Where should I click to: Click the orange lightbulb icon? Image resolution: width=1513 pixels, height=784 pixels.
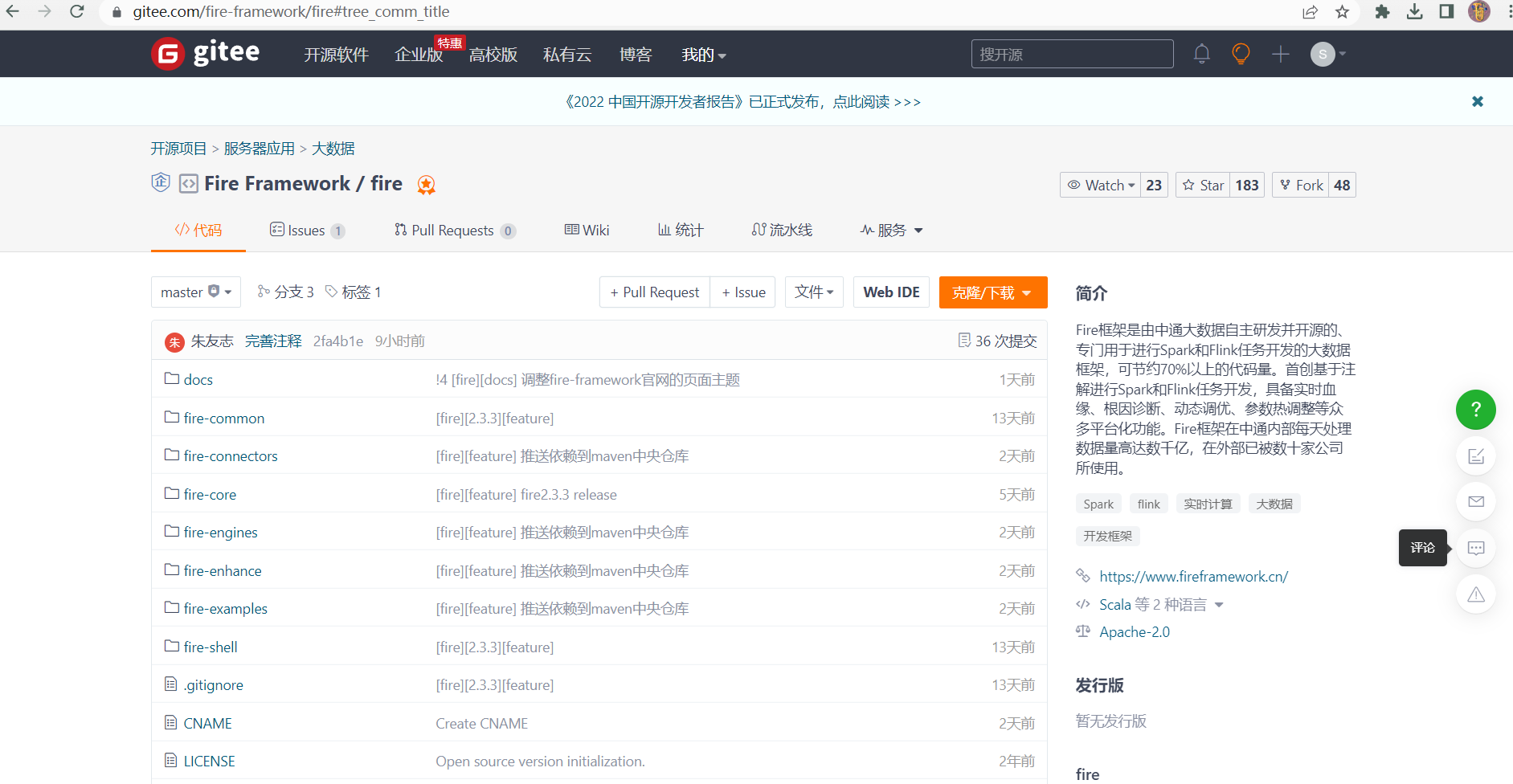(1241, 54)
